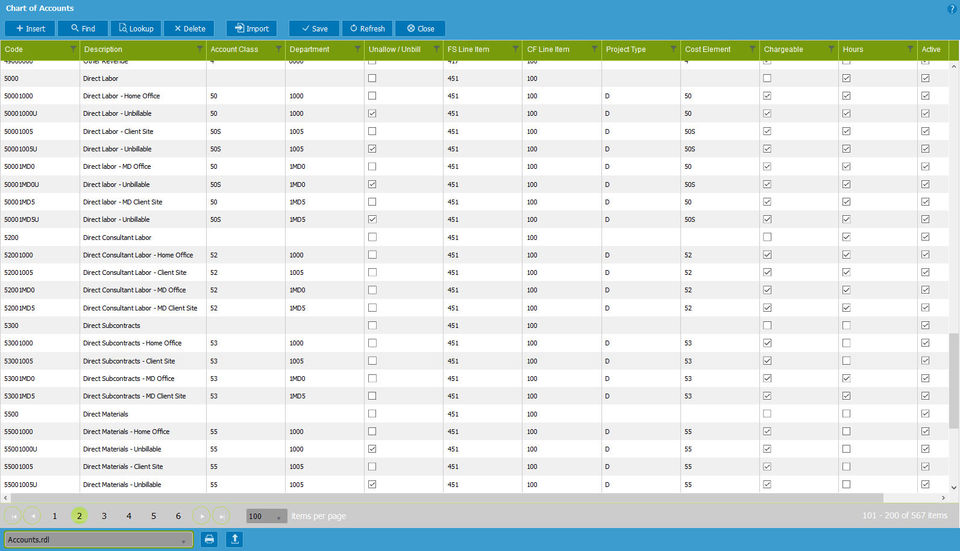Image resolution: width=960 pixels, height=551 pixels.
Task: Open the Accounts.rdl report dropdown
Action: pyautogui.click(x=99, y=539)
